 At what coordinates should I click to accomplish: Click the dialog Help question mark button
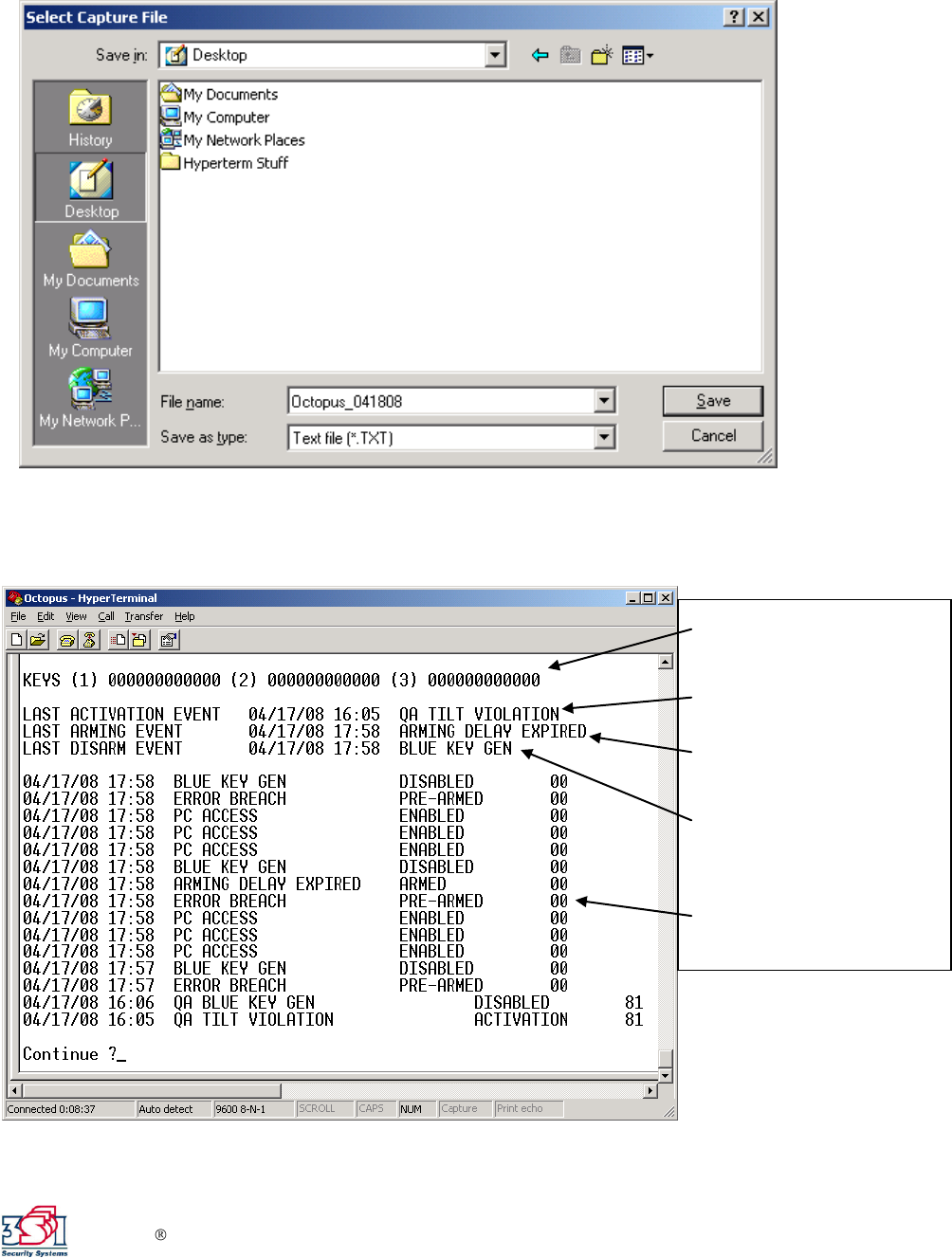(x=734, y=17)
